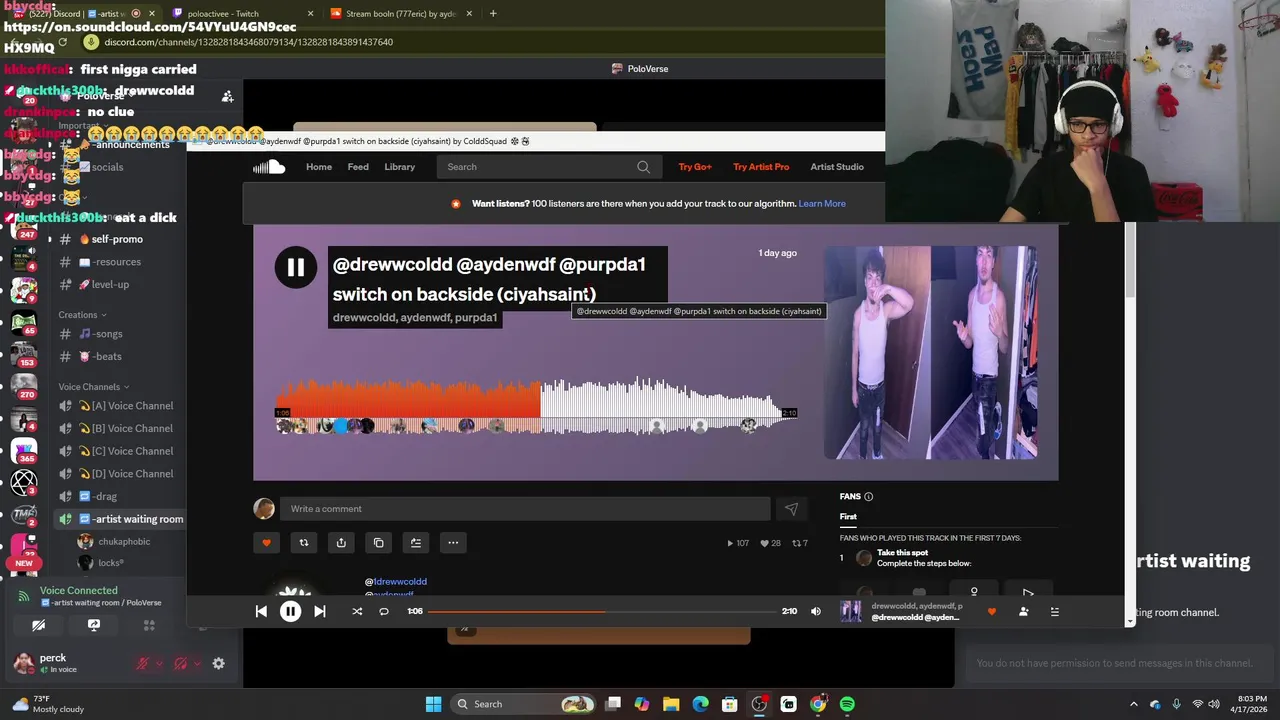Toggle Discord camera button
The image size is (1280, 720).
[38, 626]
